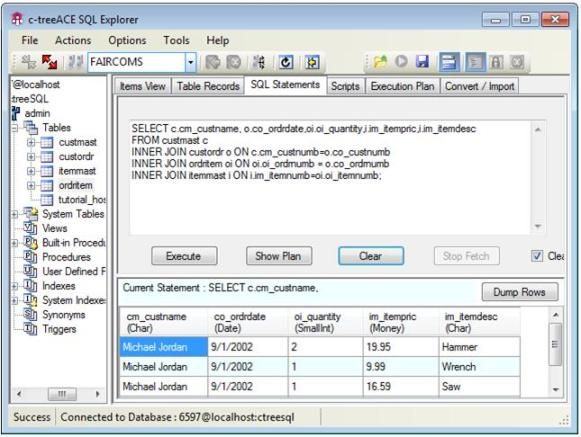Image resolution: width=581 pixels, height=437 pixels.
Task: Click the results grid vertical scrollbar thumb
Action: tap(555, 344)
